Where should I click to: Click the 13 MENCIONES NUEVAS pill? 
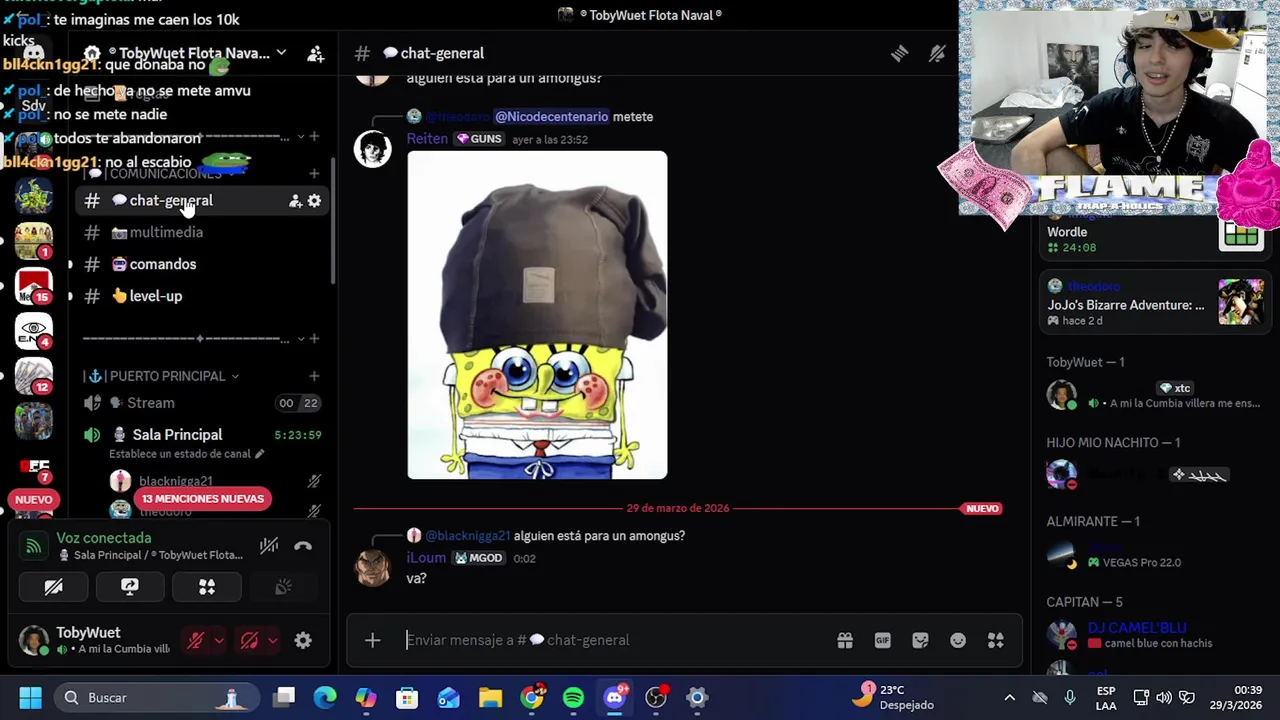pos(202,499)
